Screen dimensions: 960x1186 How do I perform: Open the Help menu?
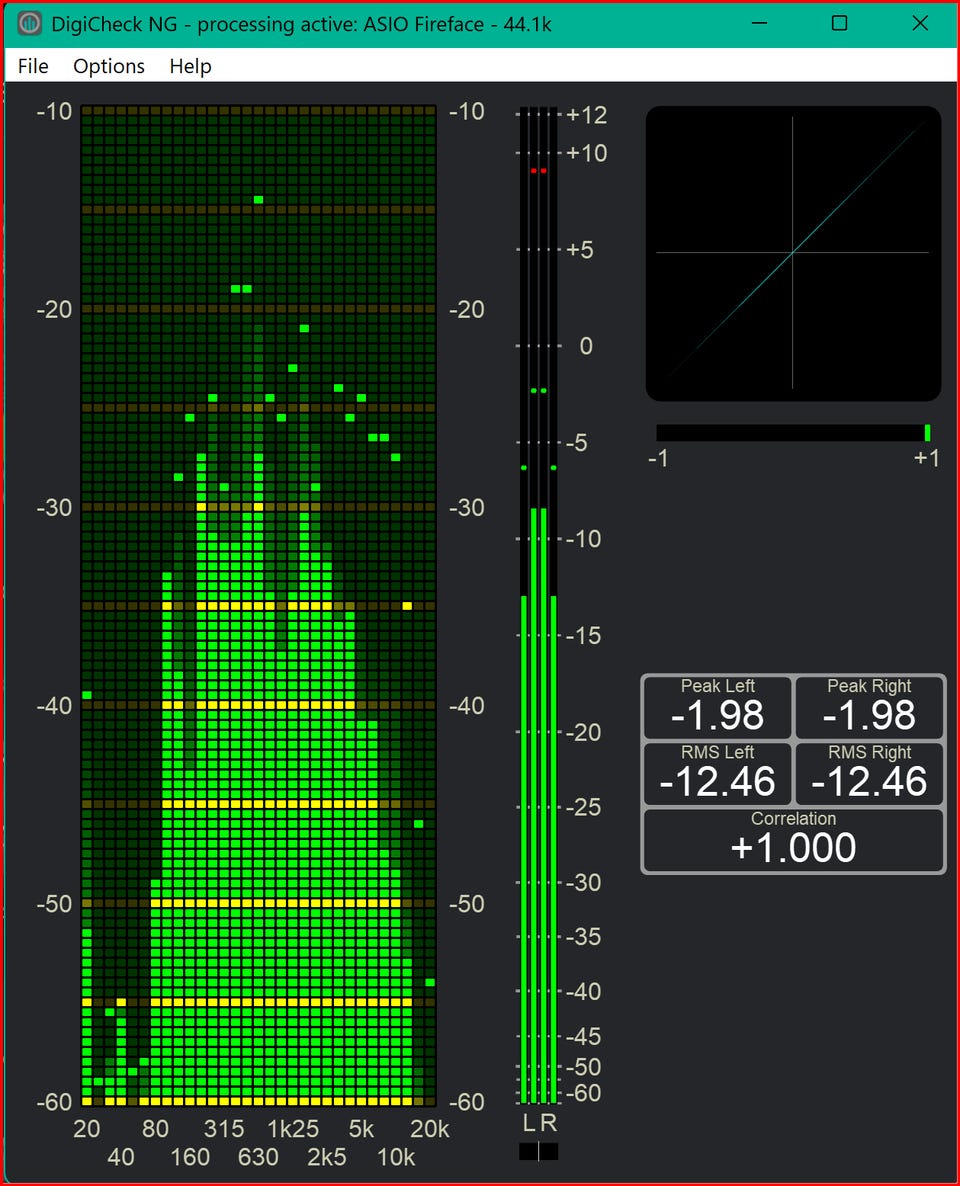190,66
